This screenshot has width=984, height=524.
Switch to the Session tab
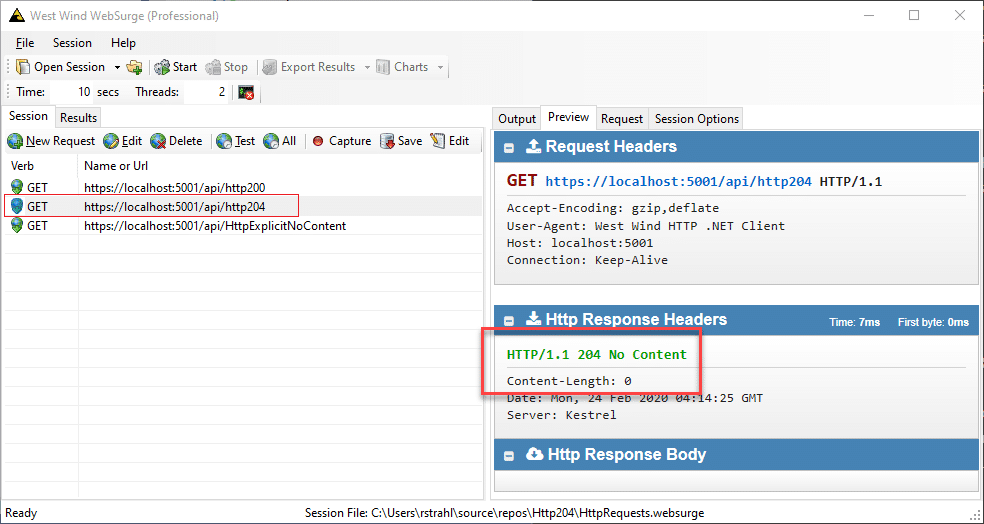pos(28,116)
